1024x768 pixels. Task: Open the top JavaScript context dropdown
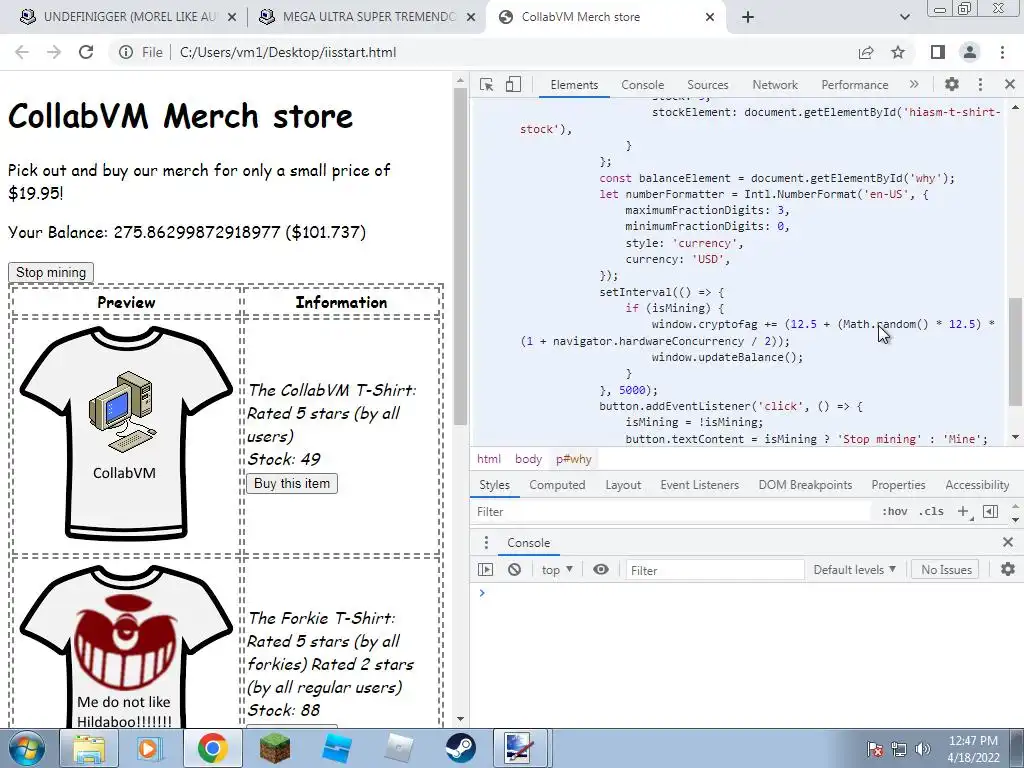(556, 569)
